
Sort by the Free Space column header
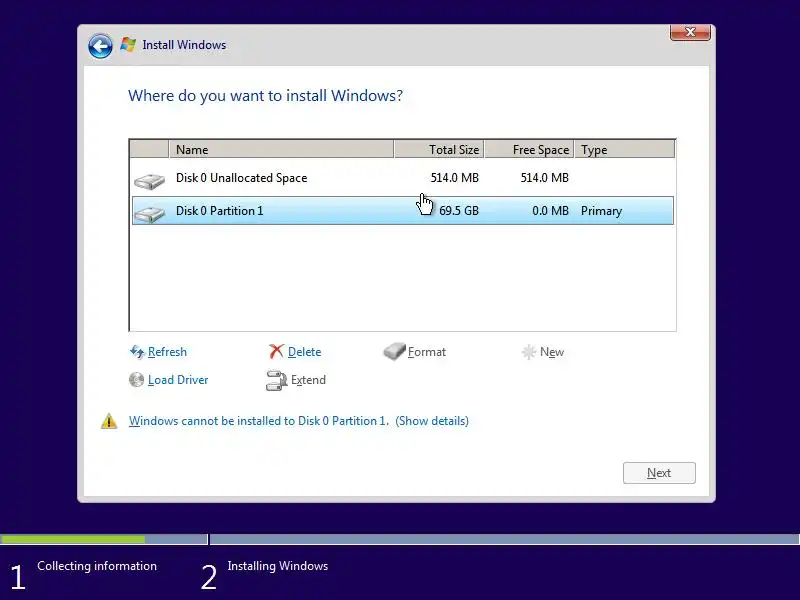click(x=529, y=149)
